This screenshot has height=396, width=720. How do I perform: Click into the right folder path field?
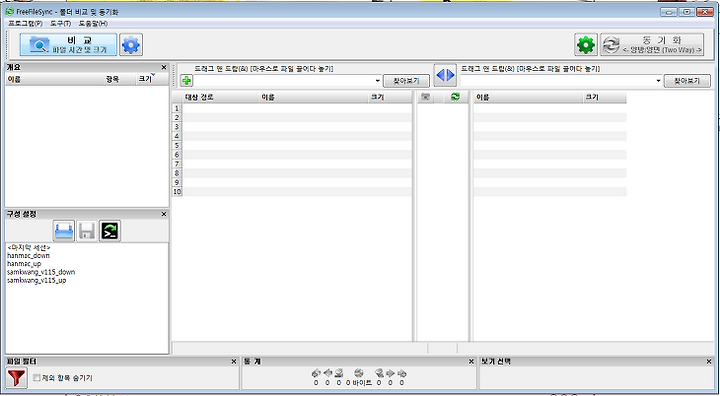pyautogui.click(x=557, y=81)
